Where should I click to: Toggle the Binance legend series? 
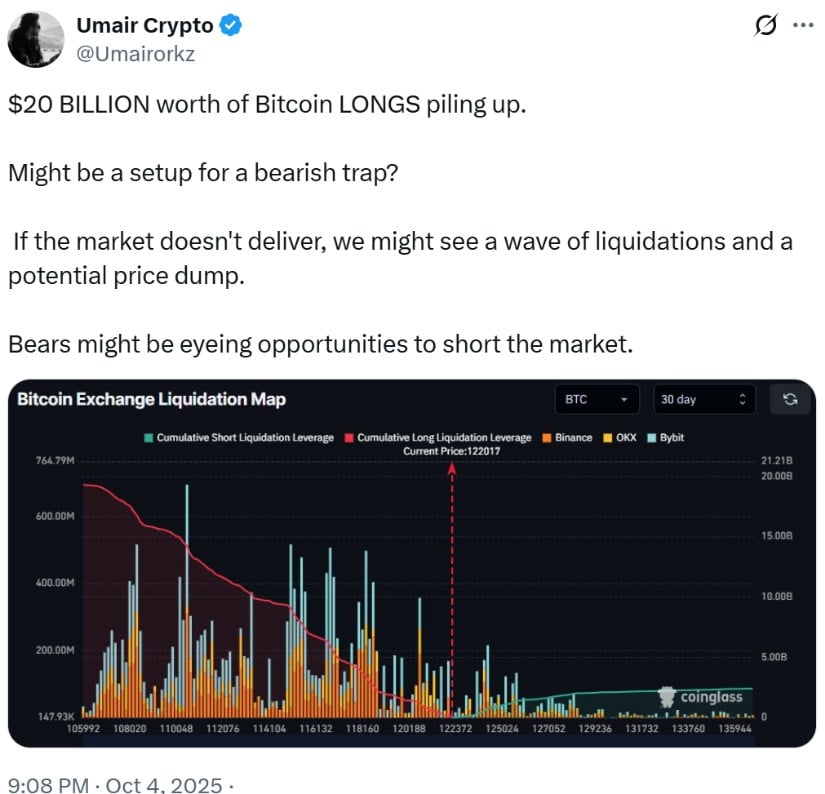[566, 438]
